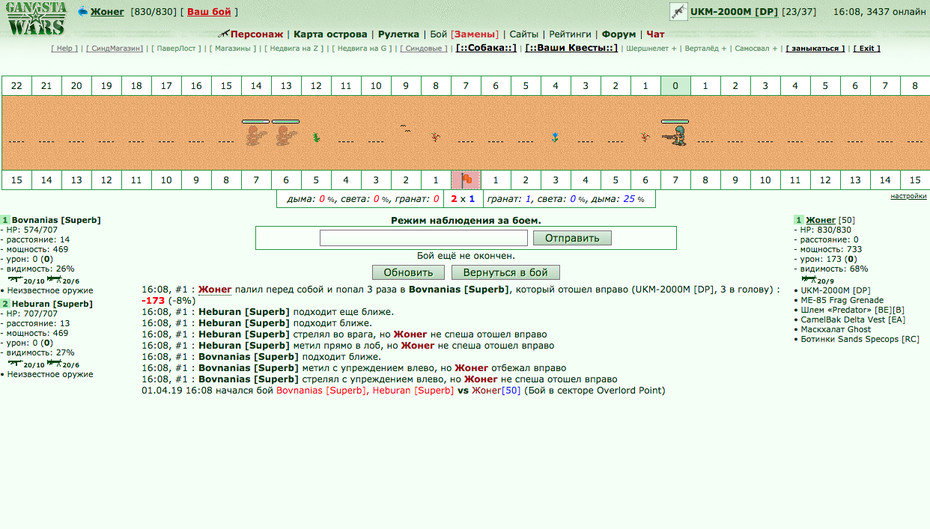Open the Рулетка menu item
The width and height of the screenshot is (930, 529).
tap(399, 34)
